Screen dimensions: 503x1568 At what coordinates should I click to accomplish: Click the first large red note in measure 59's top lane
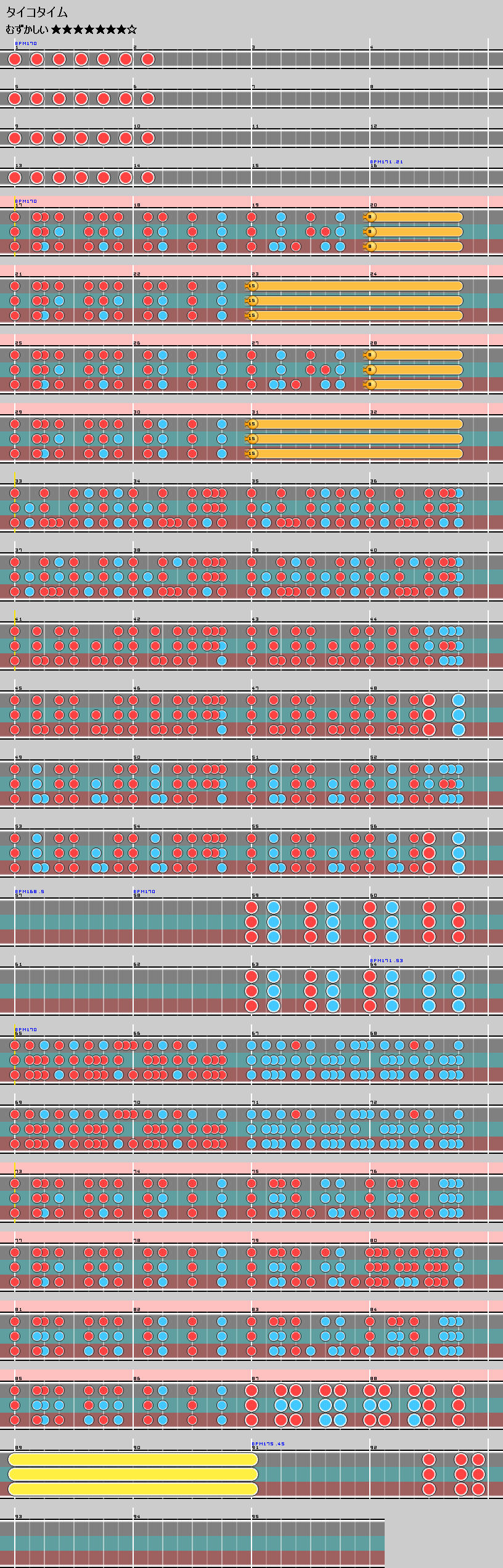(x=251, y=907)
